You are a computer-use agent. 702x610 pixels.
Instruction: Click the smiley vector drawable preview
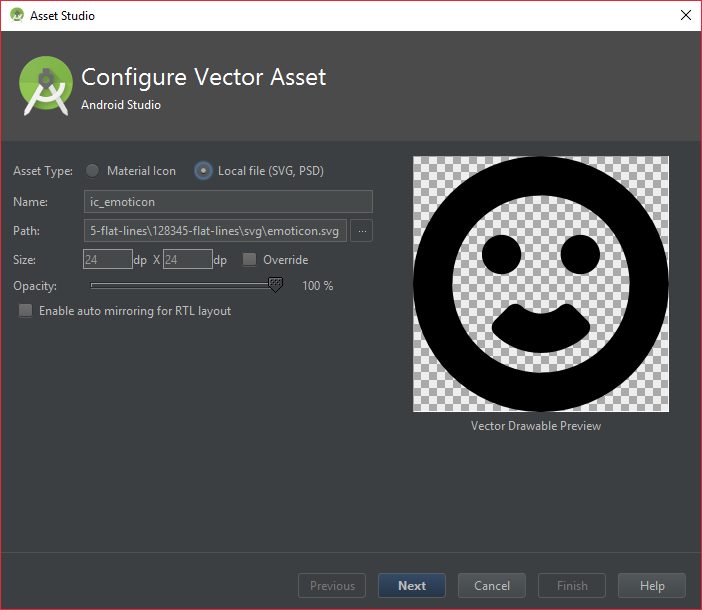pos(541,284)
